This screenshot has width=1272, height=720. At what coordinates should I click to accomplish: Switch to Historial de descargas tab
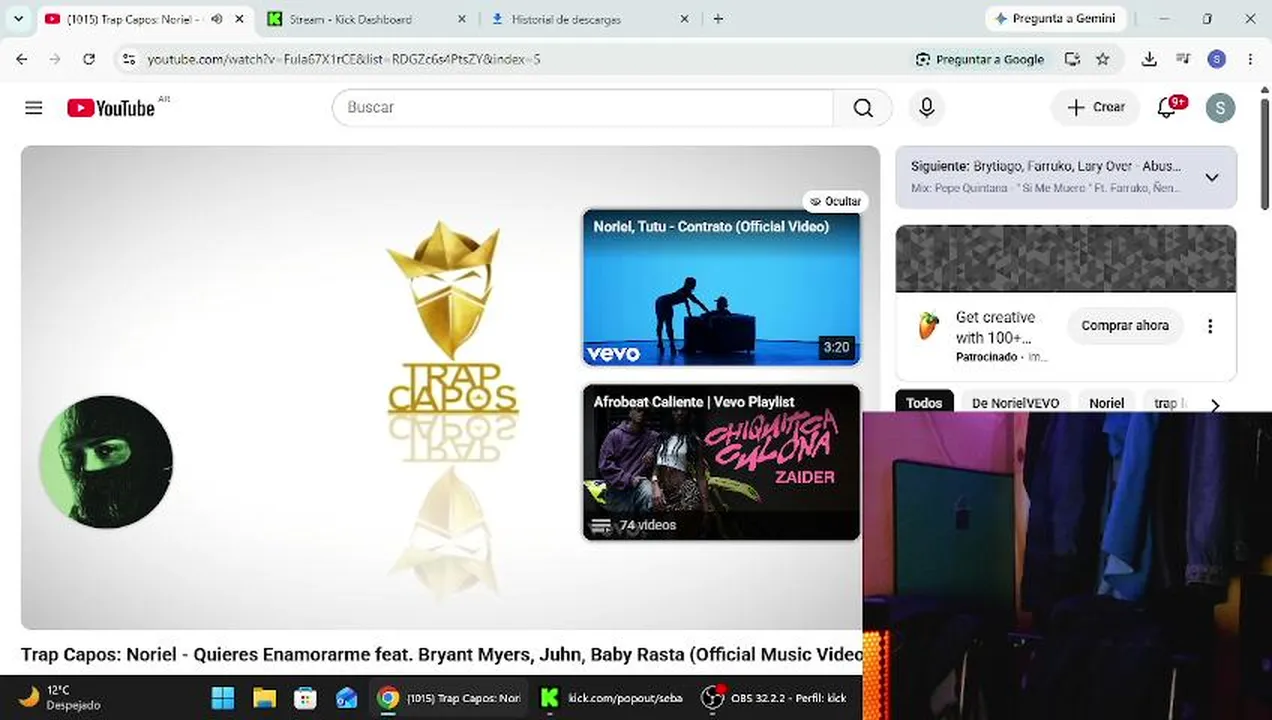[566, 19]
